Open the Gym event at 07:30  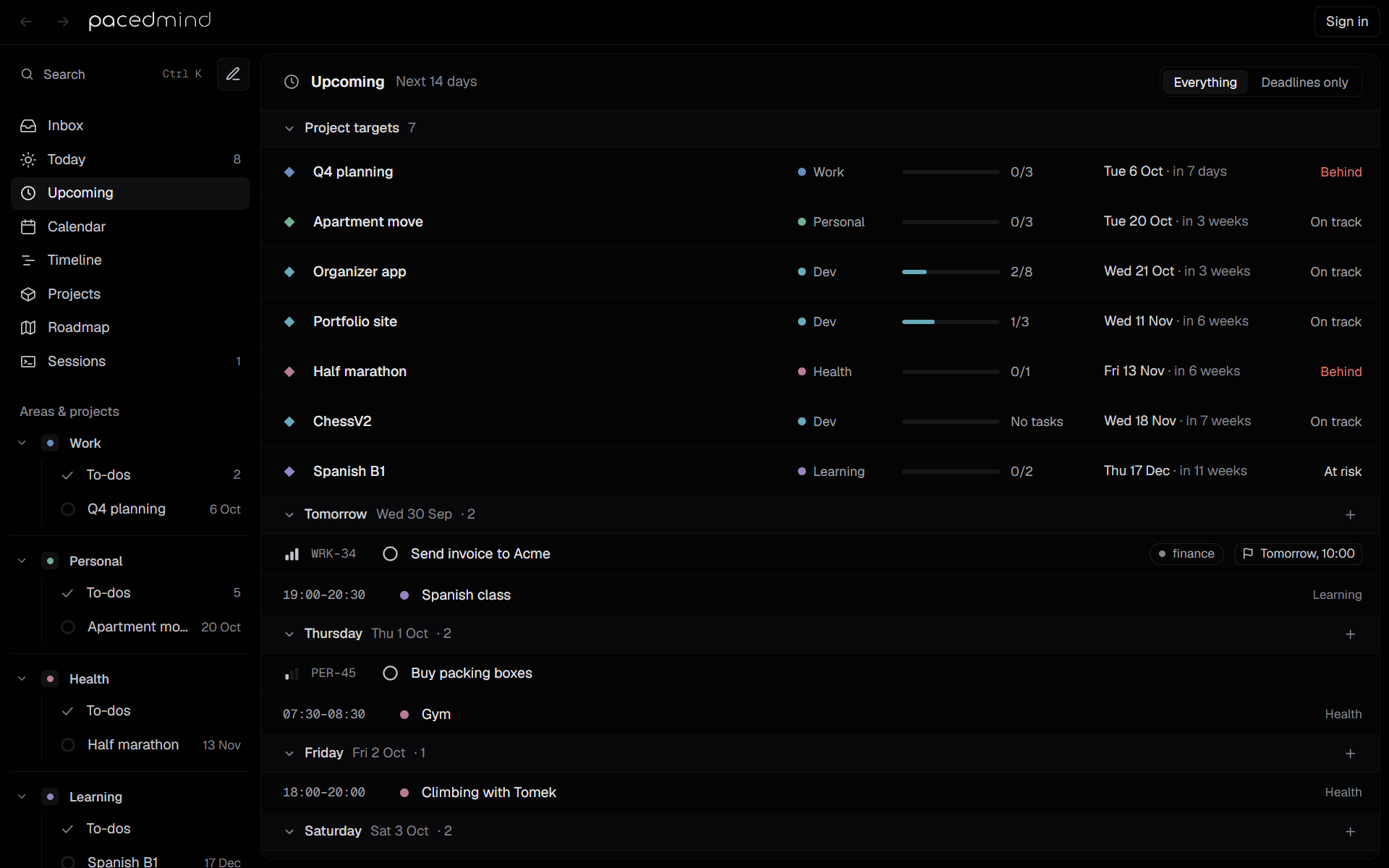820,715
